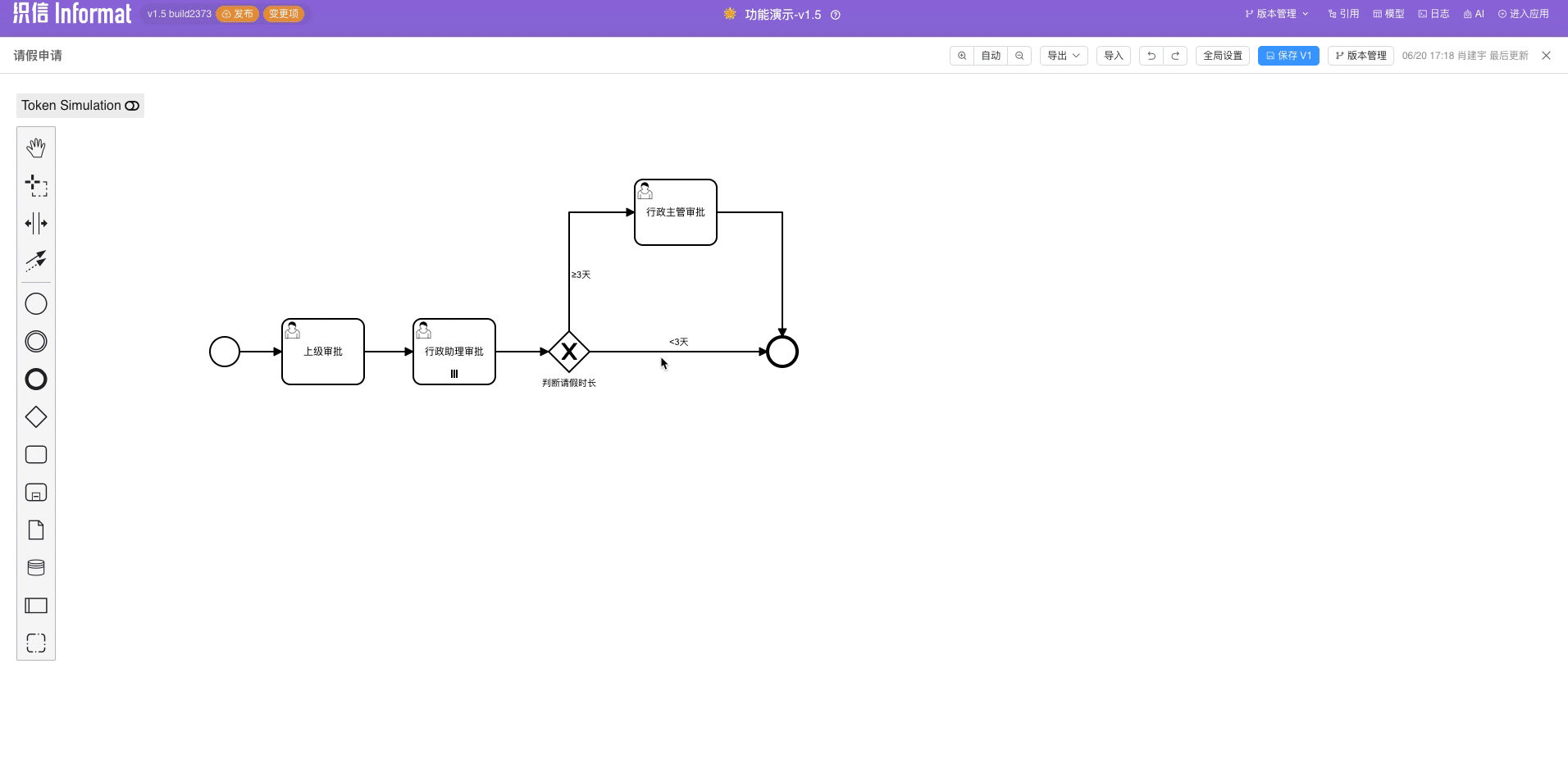1568x759 pixels.
Task: Click the zoom in magnifier button
Action: [x=962, y=56]
